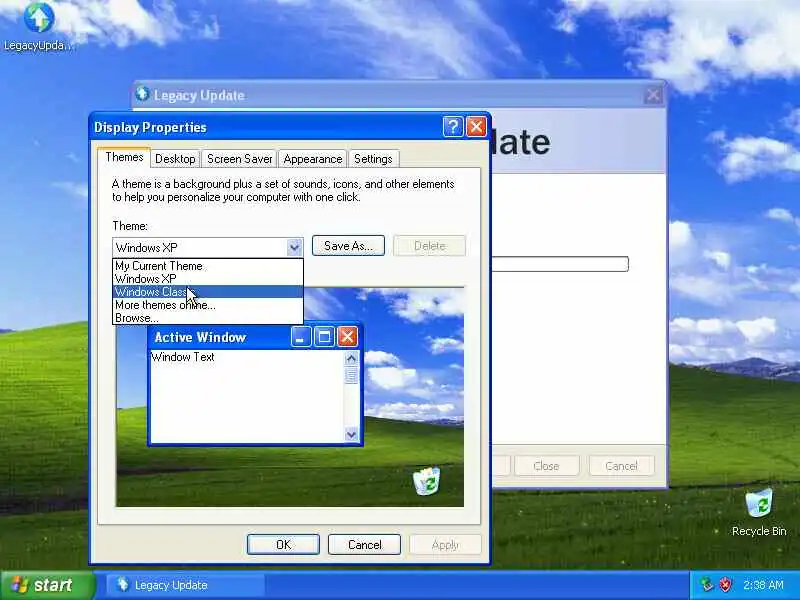
Task: Click the preview Active Window maximize button
Action: [324, 337]
